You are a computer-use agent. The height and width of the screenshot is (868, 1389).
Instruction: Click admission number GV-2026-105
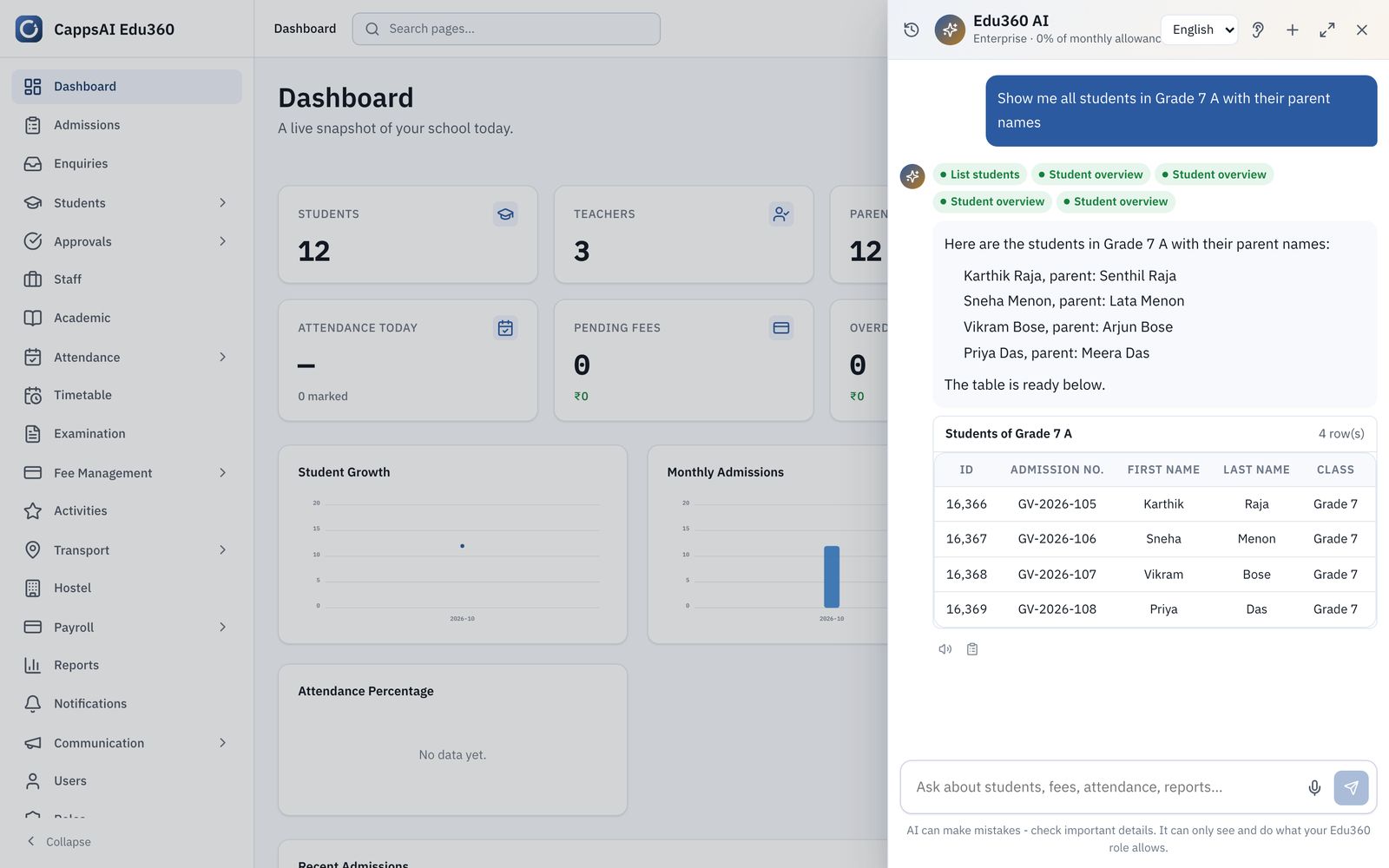tap(1057, 504)
